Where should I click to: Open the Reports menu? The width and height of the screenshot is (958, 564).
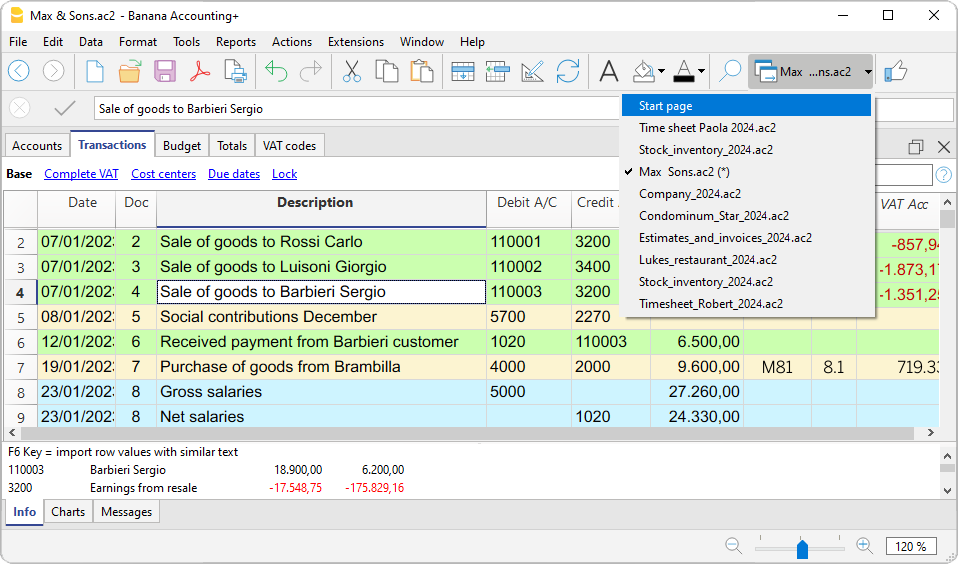[236, 42]
